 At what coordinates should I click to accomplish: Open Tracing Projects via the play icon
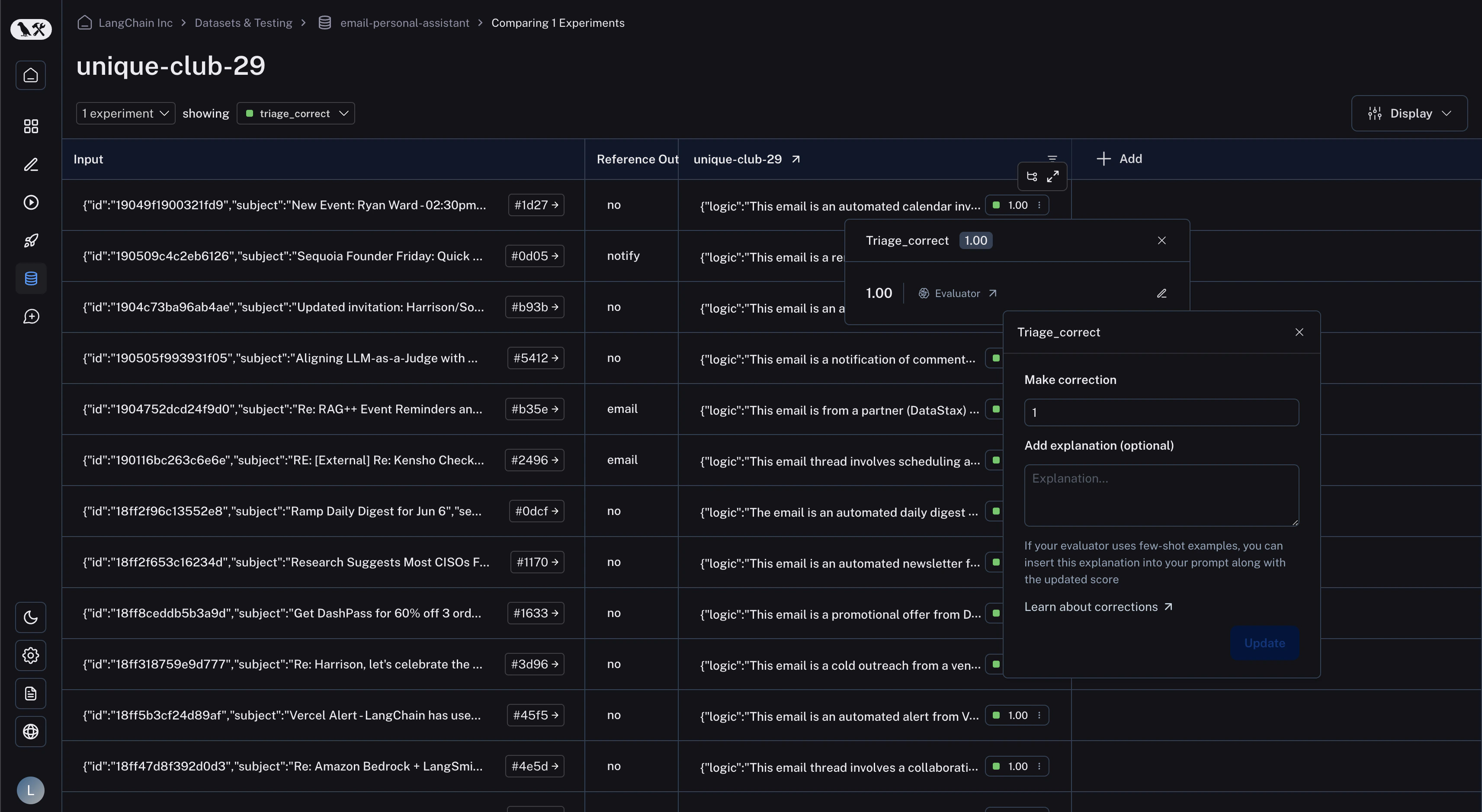pyautogui.click(x=30, y=202)
